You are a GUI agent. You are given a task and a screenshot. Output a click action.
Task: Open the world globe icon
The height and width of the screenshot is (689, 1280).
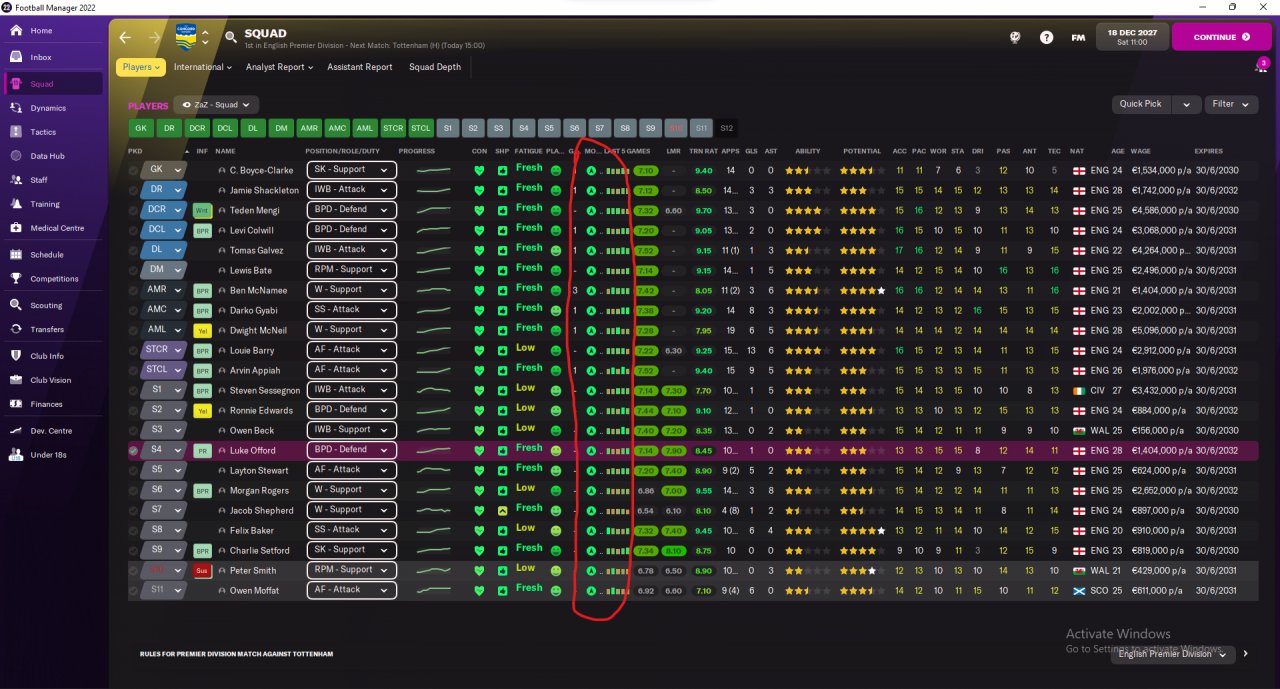click(1015, 37)
